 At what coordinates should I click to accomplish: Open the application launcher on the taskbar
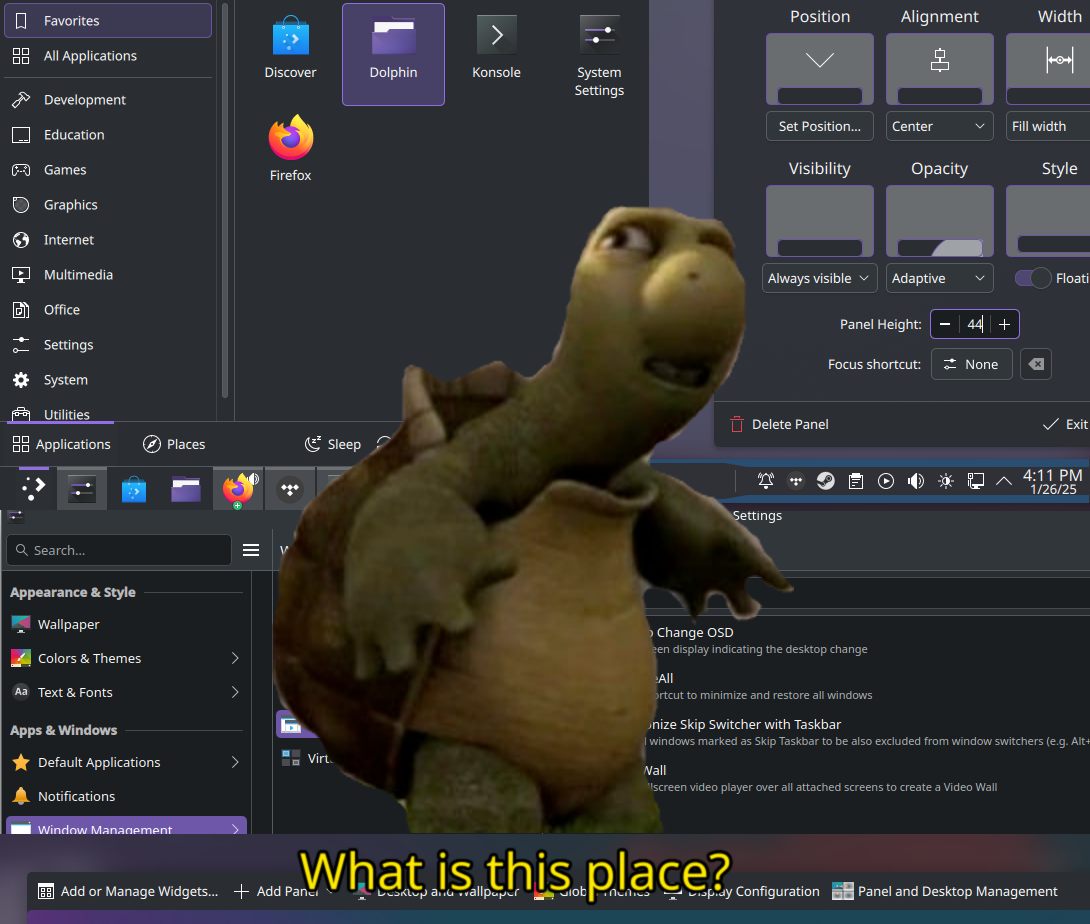(33, 488)
